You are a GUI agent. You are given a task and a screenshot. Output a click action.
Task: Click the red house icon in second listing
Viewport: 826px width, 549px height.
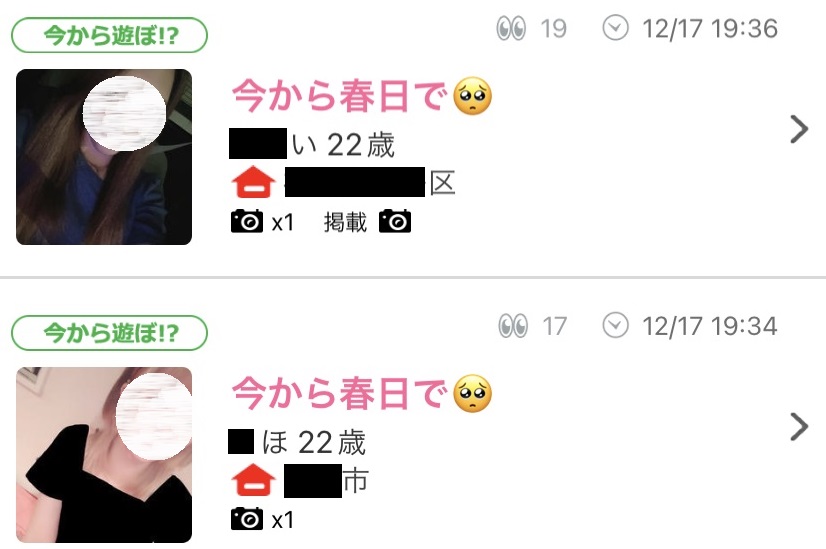tap(253, 480)
